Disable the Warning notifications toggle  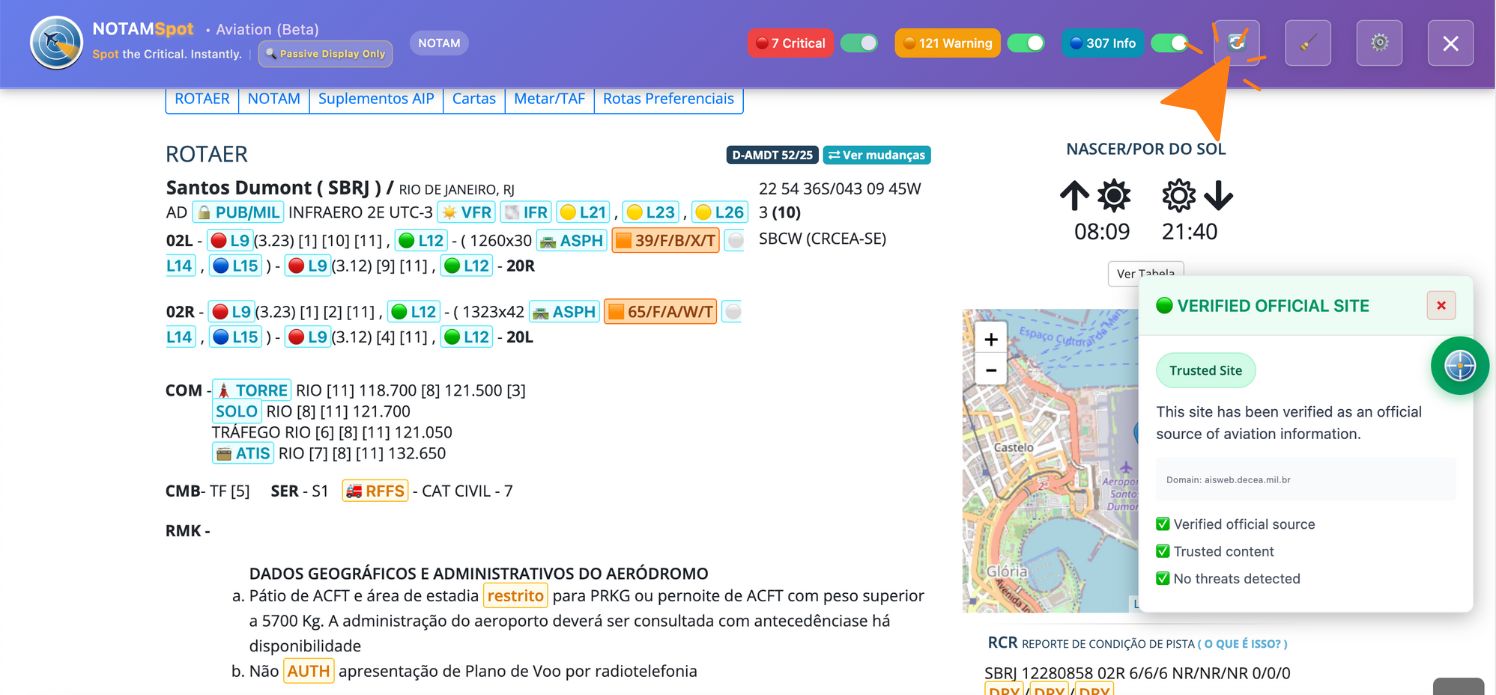(x=1023, y=43)
